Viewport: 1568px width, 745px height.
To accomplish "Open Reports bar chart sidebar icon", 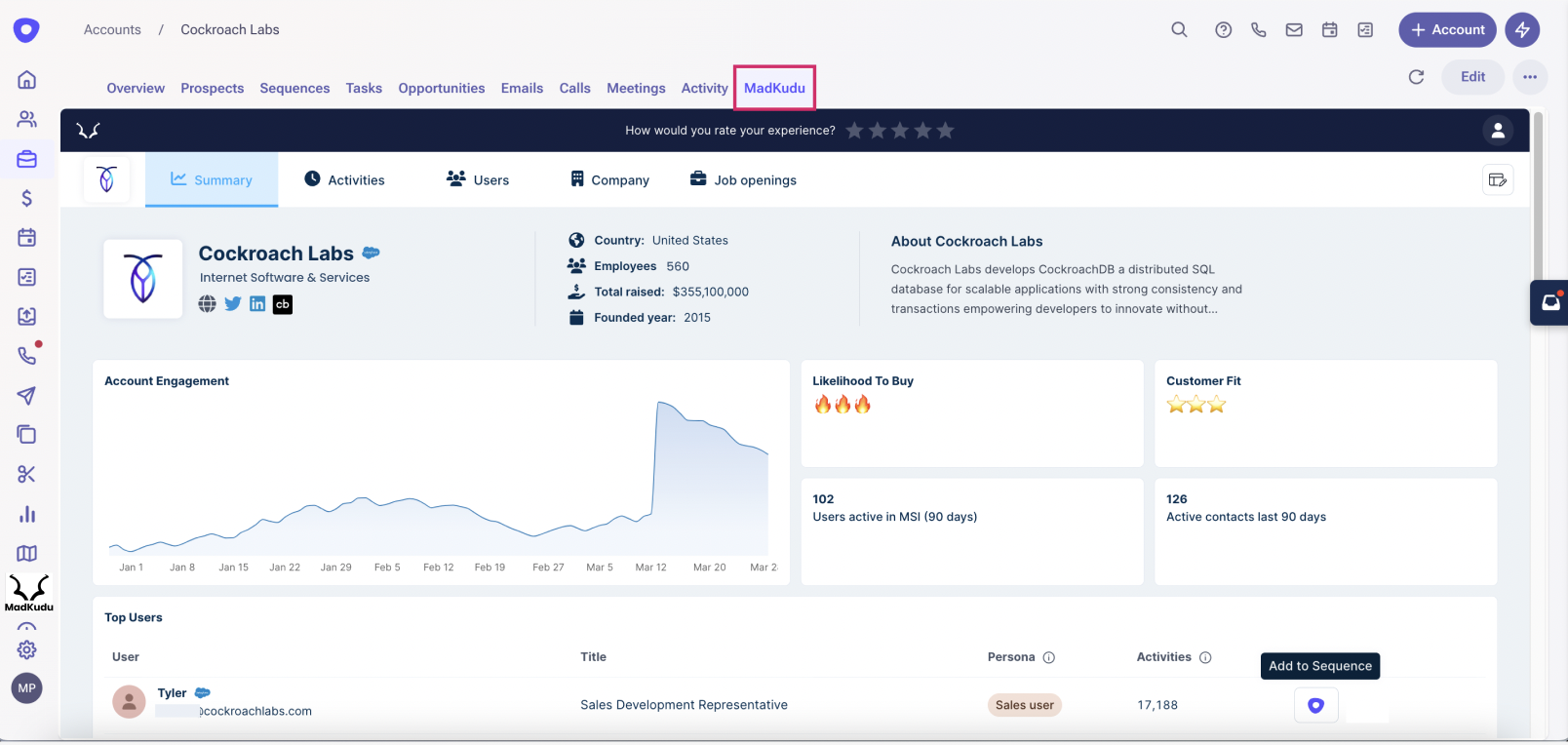I will click(x=27, y=514).
